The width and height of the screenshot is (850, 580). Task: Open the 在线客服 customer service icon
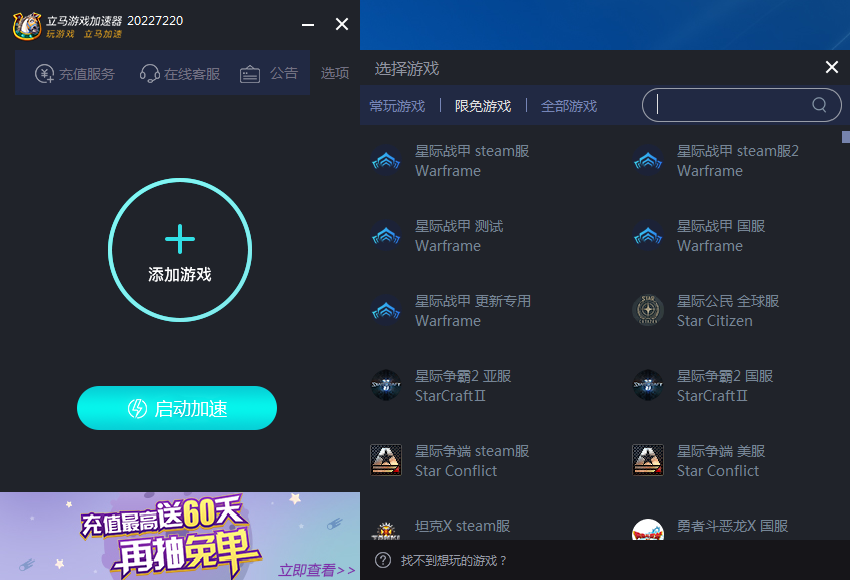pyautogui.click(x=151, y=73)
